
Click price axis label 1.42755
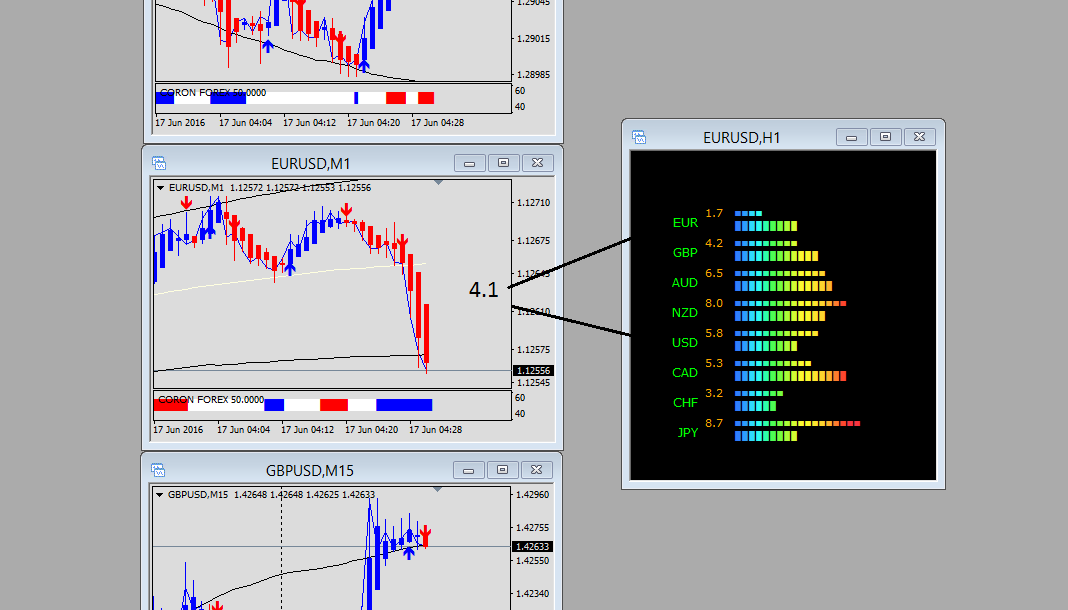pyautogui.click(x=533, y=528)
